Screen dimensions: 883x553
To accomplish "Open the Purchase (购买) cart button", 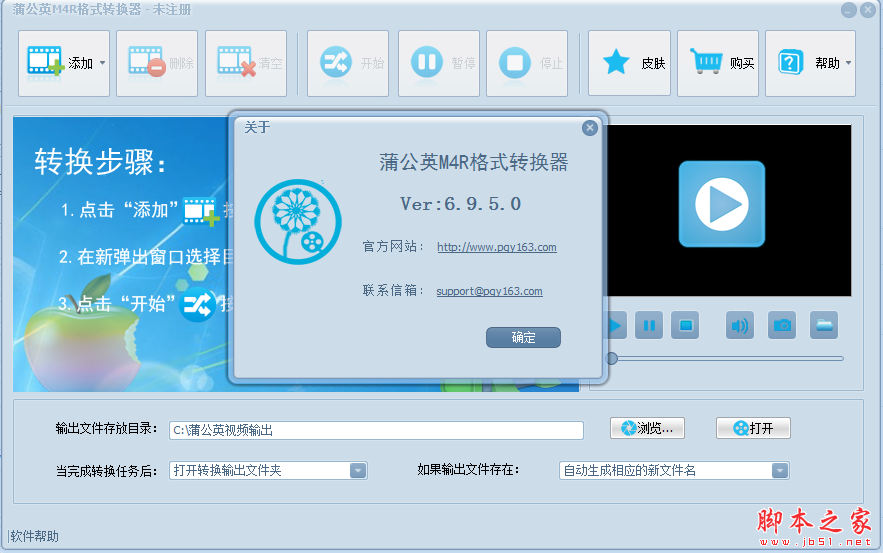I will point(718,63).
